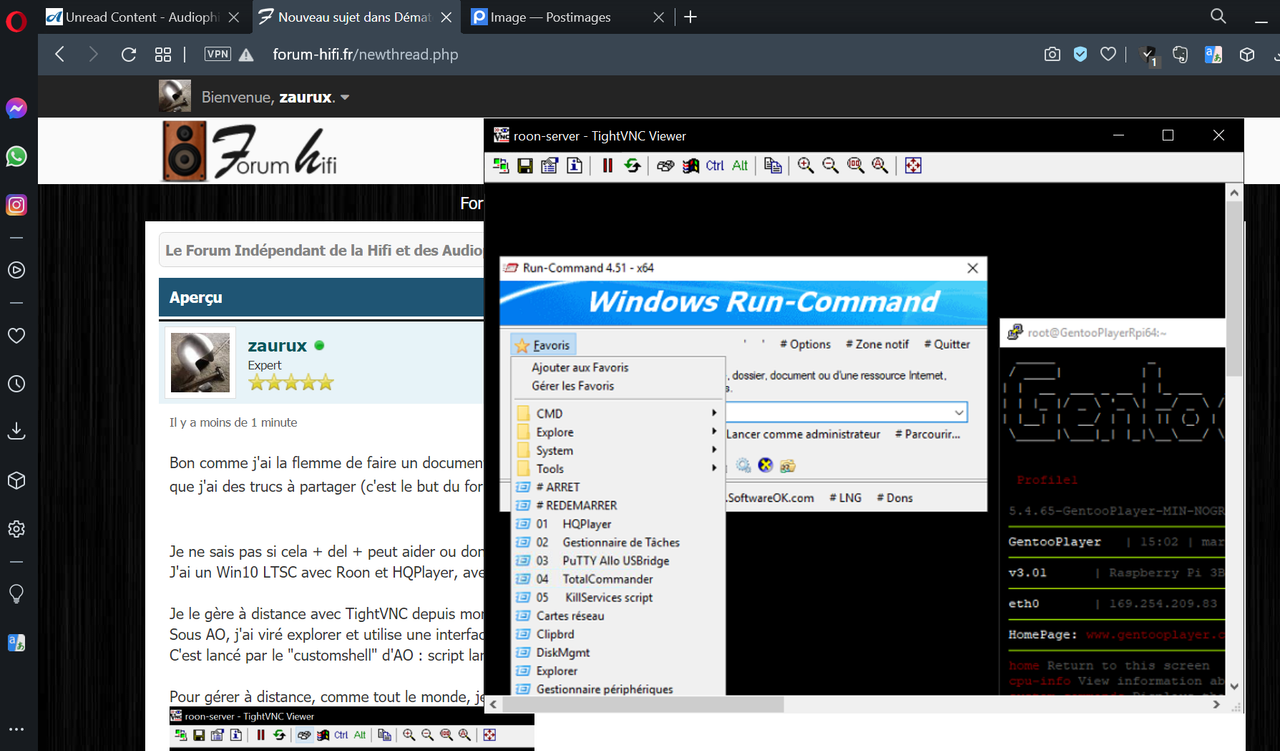
Task: Open Downloads icon in Opera sidebar
Action: 16,432
